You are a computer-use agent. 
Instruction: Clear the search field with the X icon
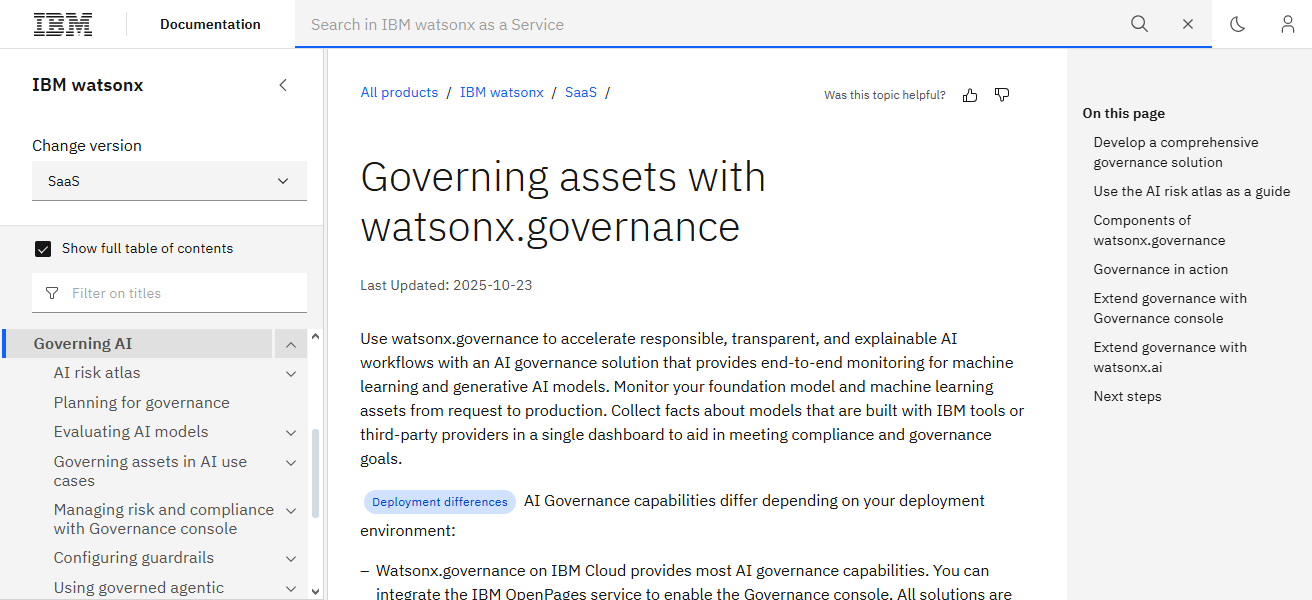1187,23
